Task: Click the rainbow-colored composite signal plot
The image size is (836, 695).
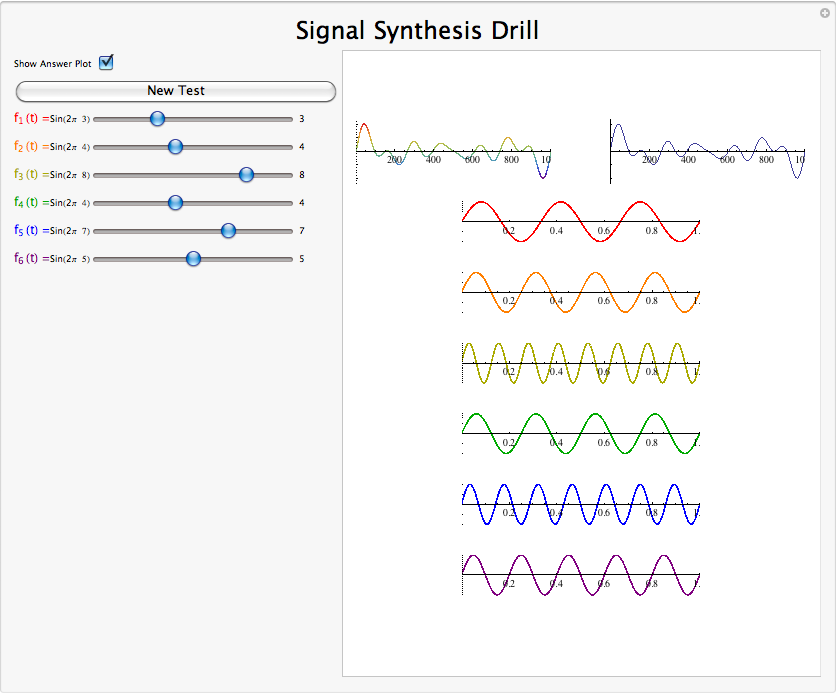Action: (453, 151)
